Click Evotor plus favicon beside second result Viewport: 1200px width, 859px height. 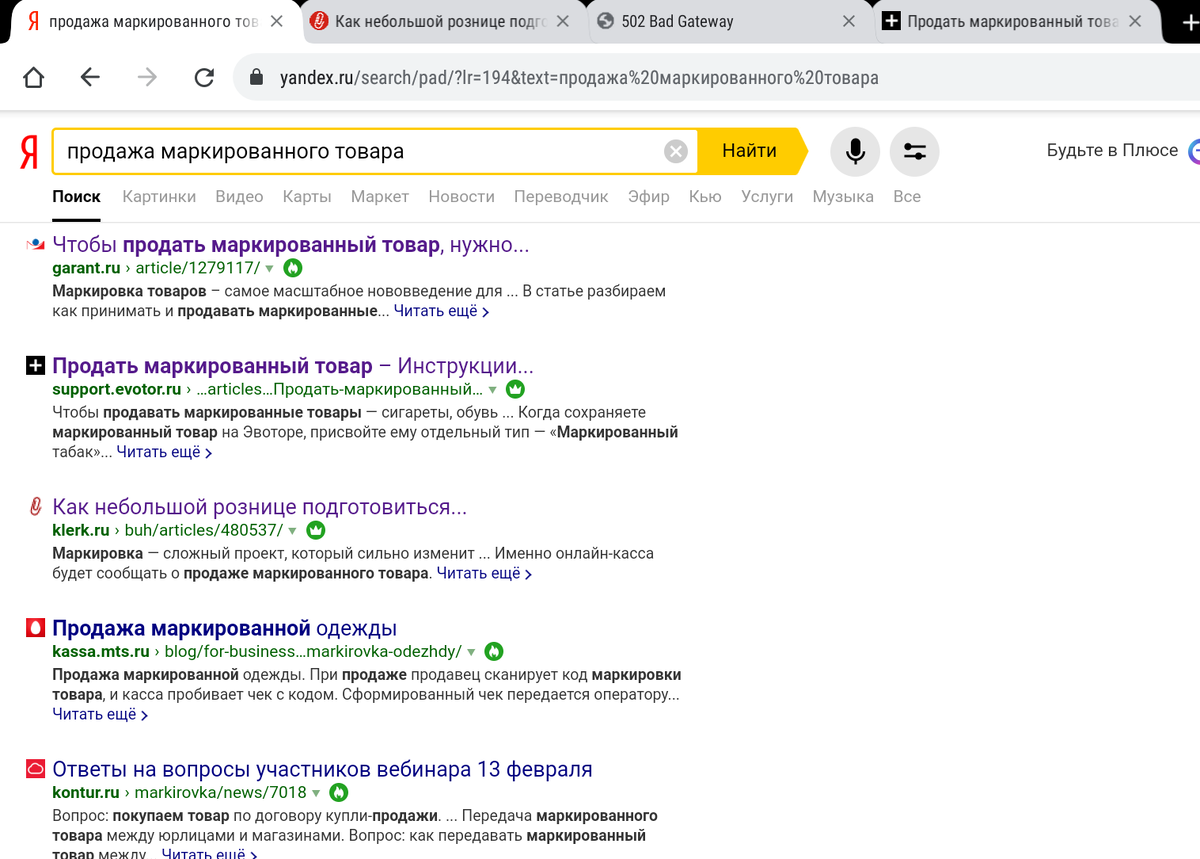click(35, 366)
